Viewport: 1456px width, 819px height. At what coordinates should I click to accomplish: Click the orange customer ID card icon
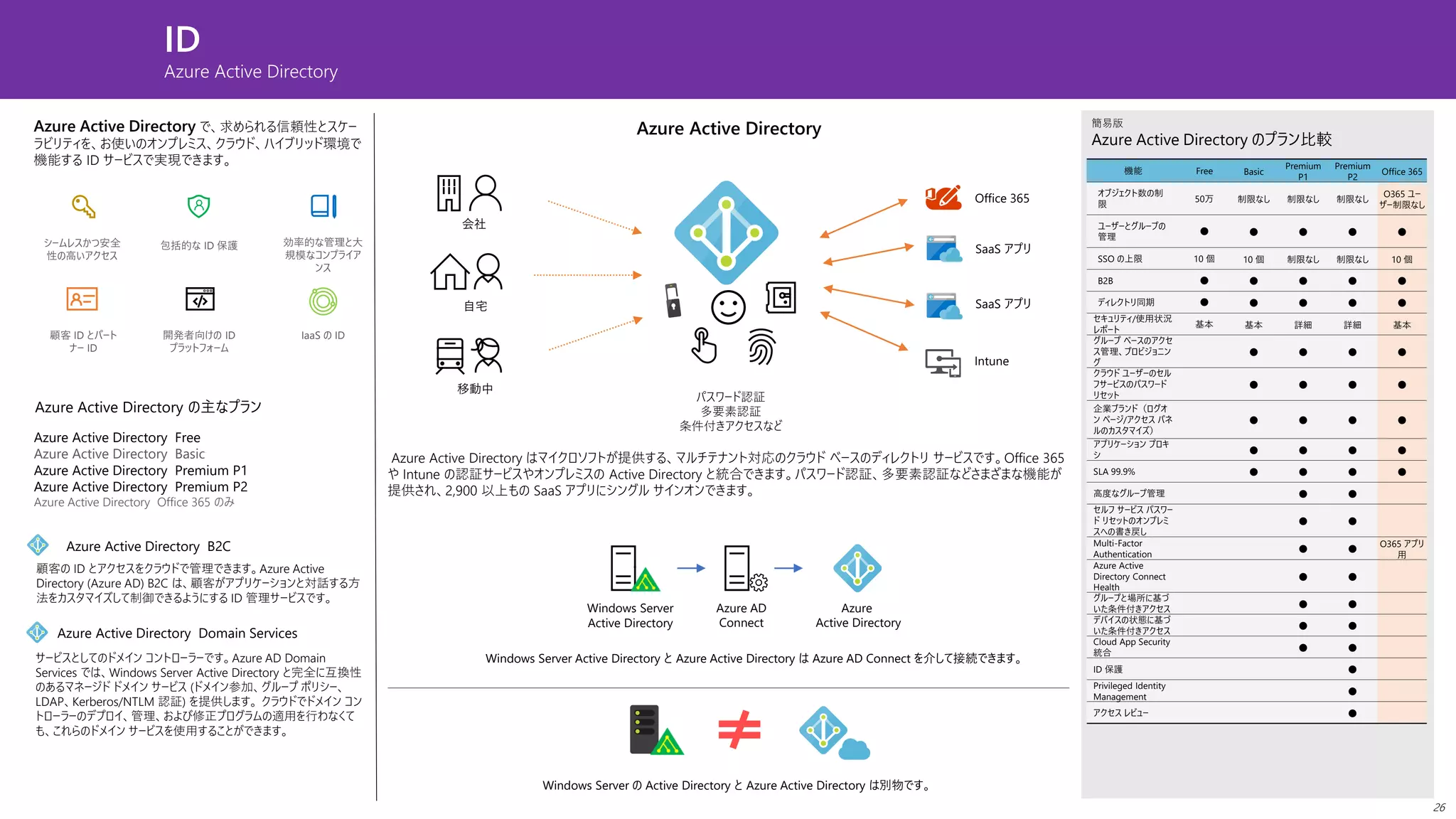tap(82, 299)
